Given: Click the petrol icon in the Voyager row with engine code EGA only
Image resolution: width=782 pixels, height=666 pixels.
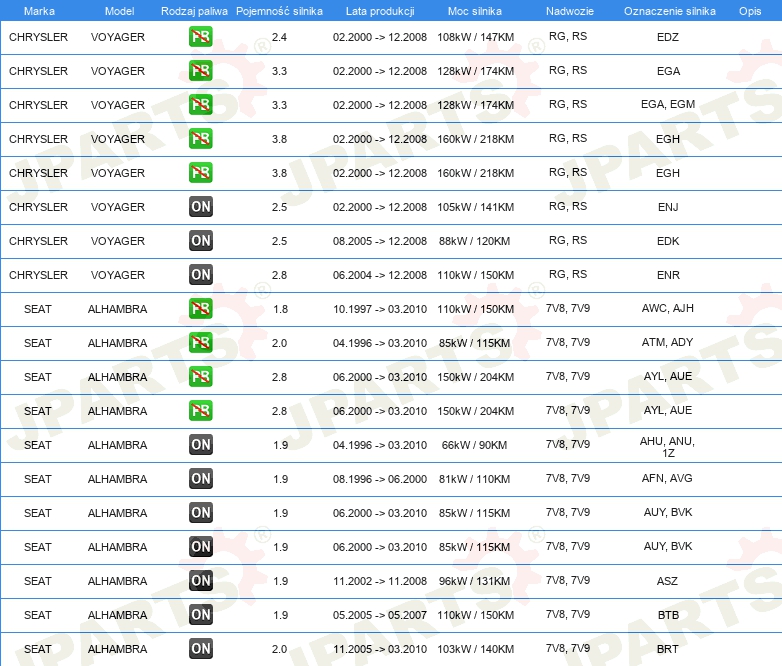Looking at the screenshot, I should (x=200, y=71).
